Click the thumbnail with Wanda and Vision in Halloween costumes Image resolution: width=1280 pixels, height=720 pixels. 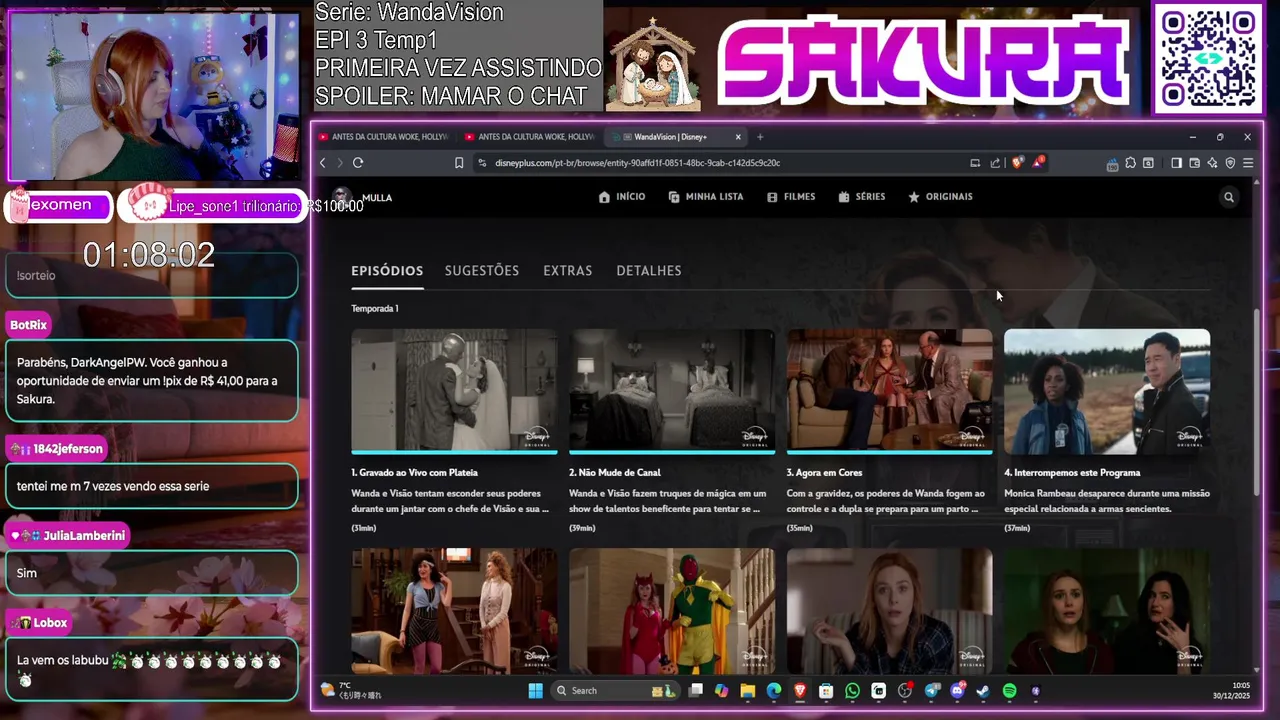672,610
